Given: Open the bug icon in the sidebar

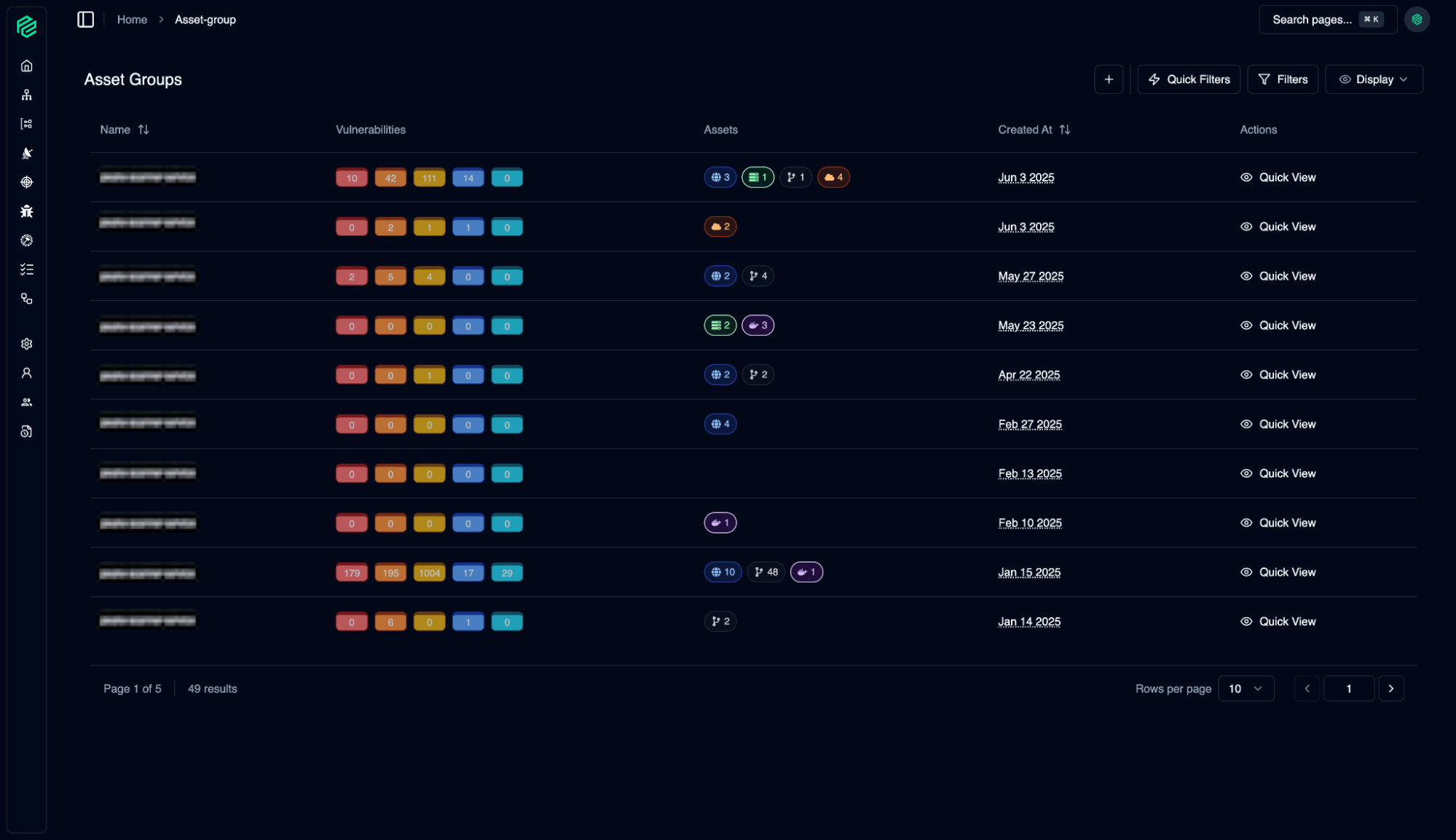Looking at the screenshot, I should [27, 211].
